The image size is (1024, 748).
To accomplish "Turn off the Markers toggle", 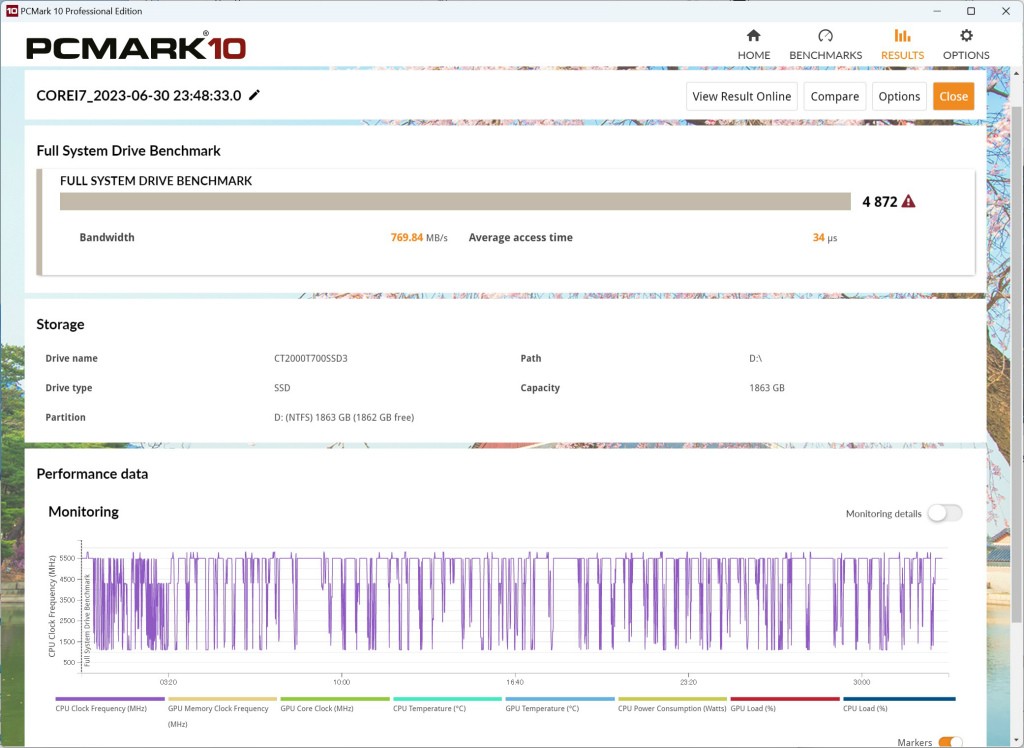I will click(950, 742).
